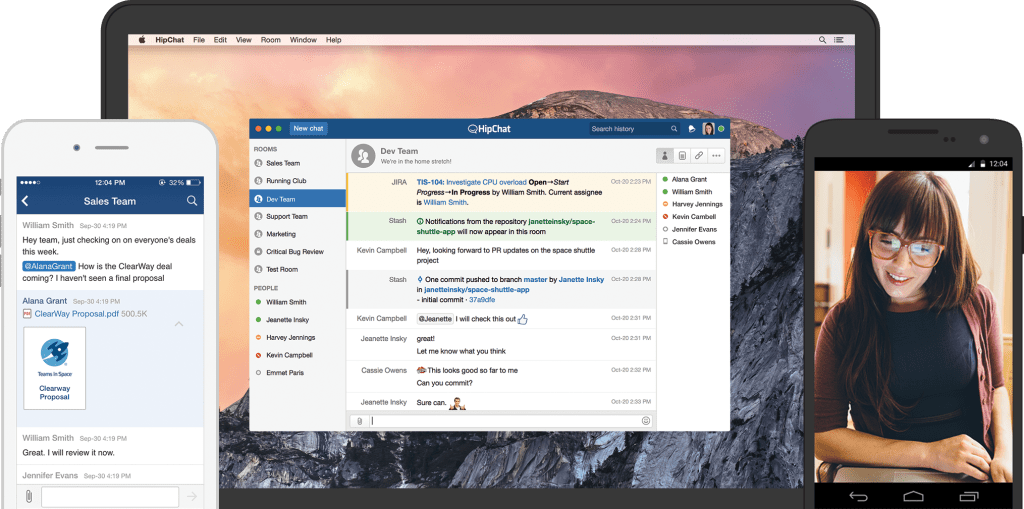Open the Marketing room

(x=297, y=234)
